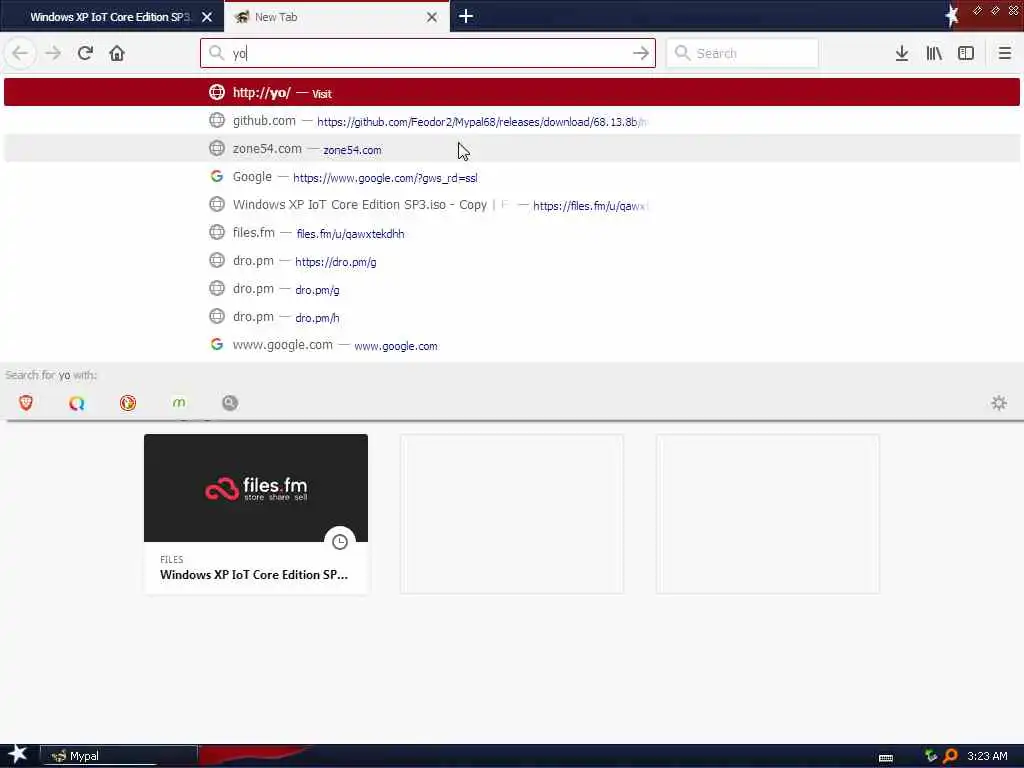Choose the dro.pm/g suggestion without https
The height and width of the screenshot is (768, 1024).
tap(512, 289)
